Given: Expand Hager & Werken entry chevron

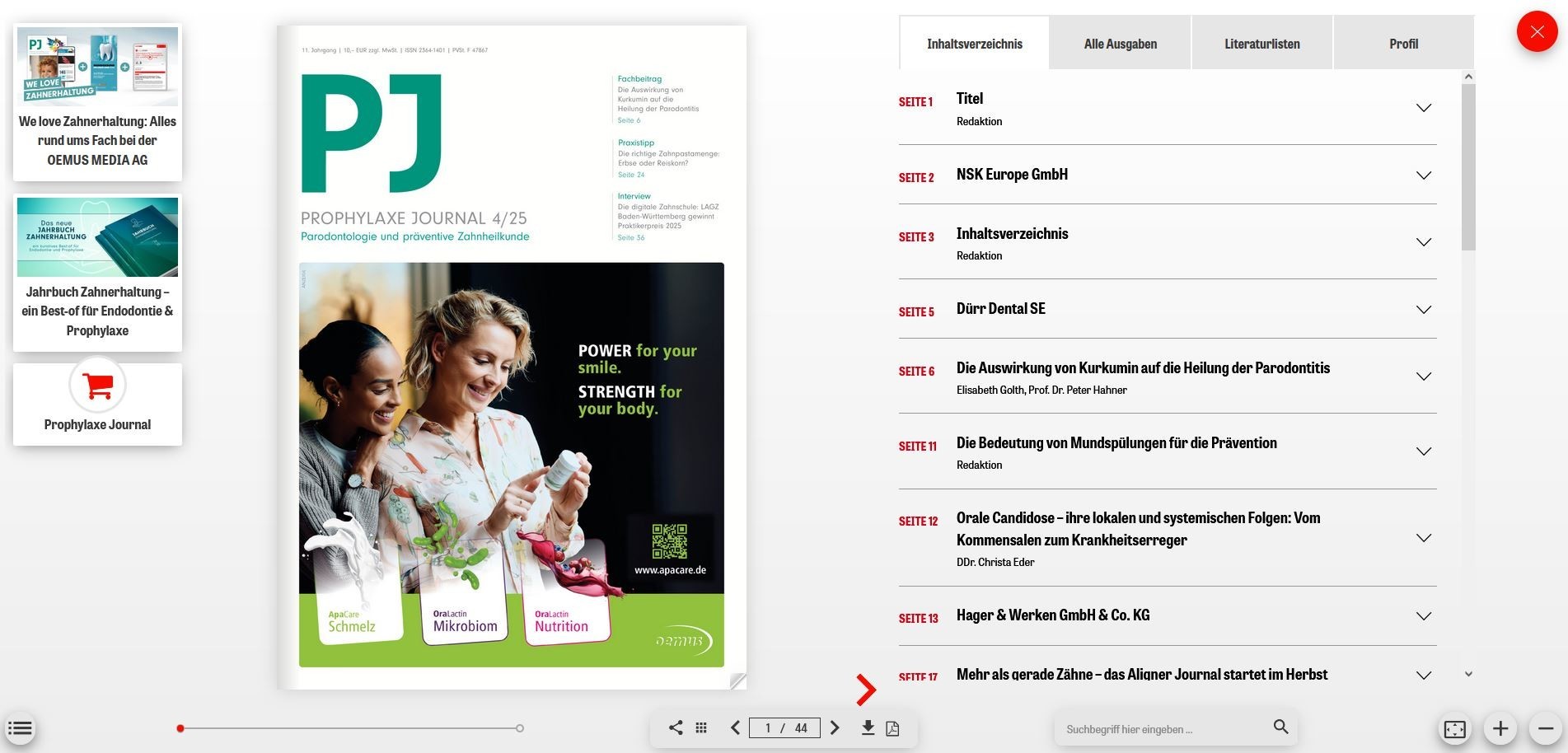Looking at the screenshot, I should point(1423,616).
